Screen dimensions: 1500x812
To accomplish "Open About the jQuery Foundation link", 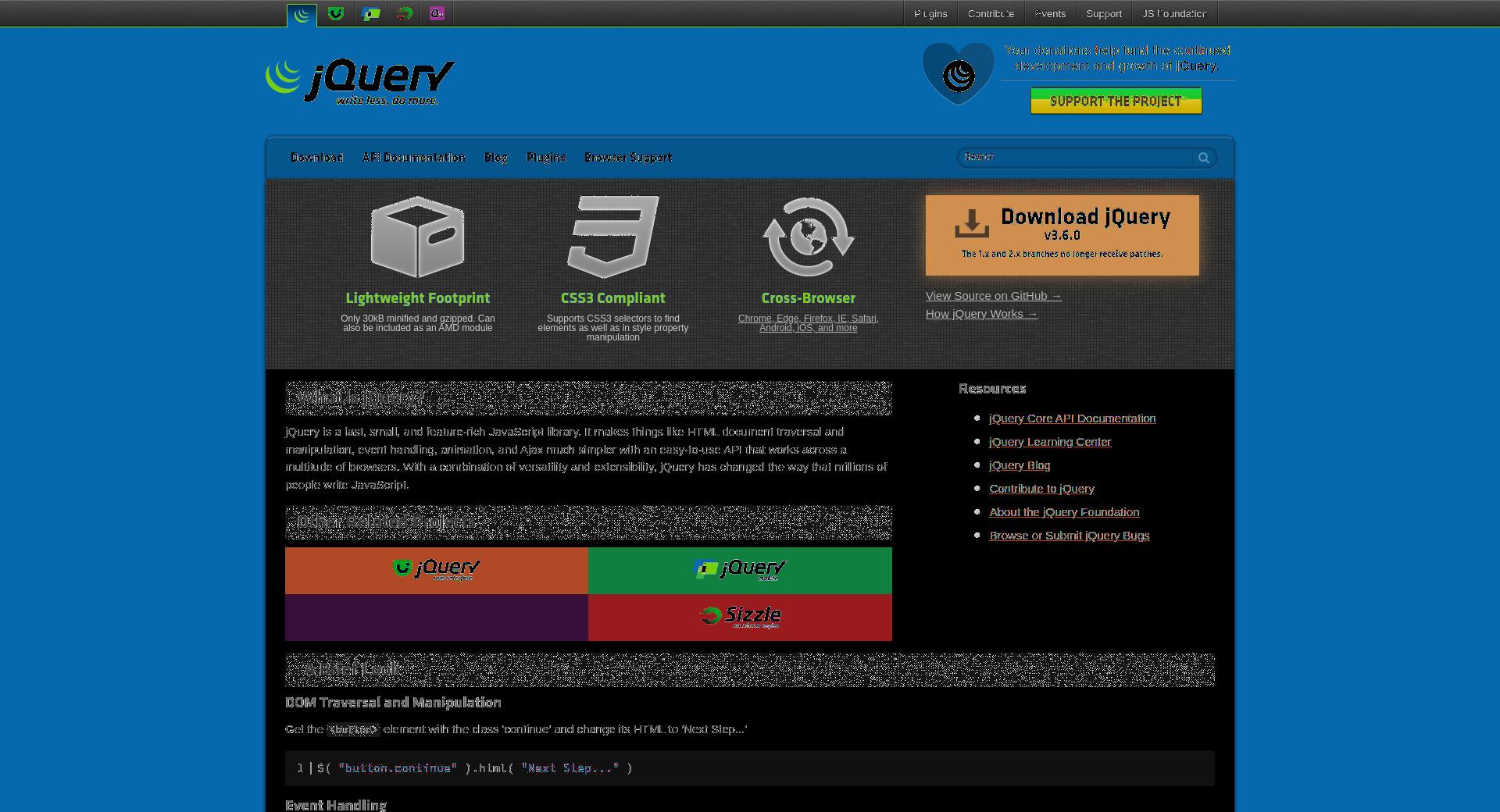I will 1064,512.
